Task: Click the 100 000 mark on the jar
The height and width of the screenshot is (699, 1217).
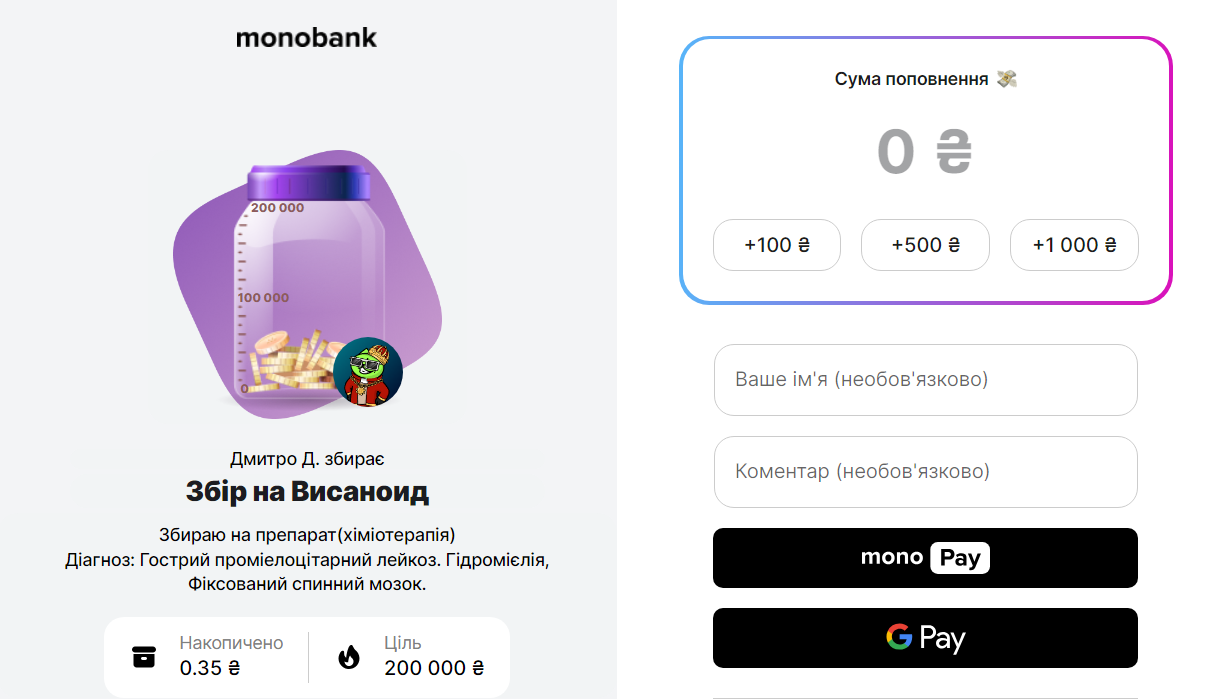Action: click(263, 298)
